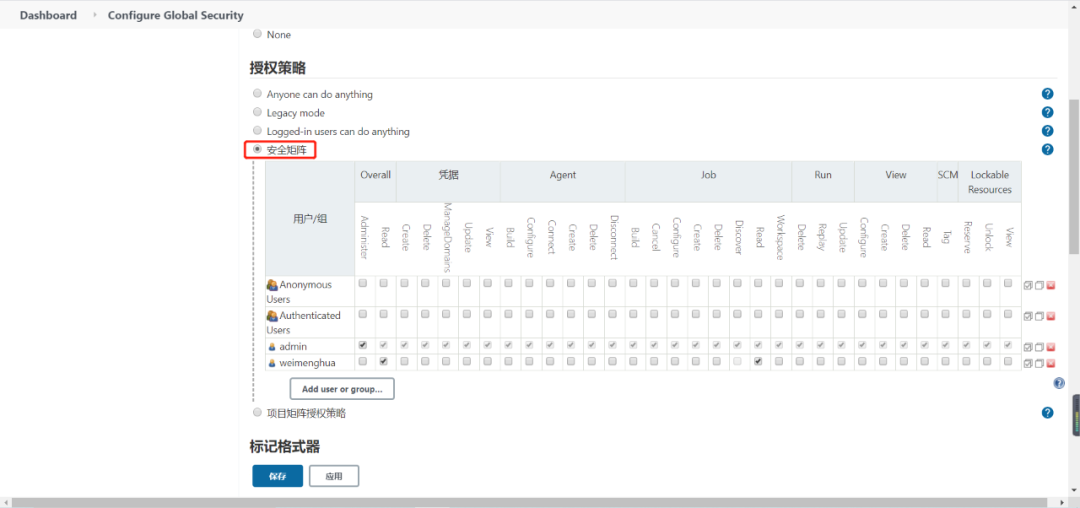
Task: Click the dark widget at right edge
Action: (x=1075, y=415)
